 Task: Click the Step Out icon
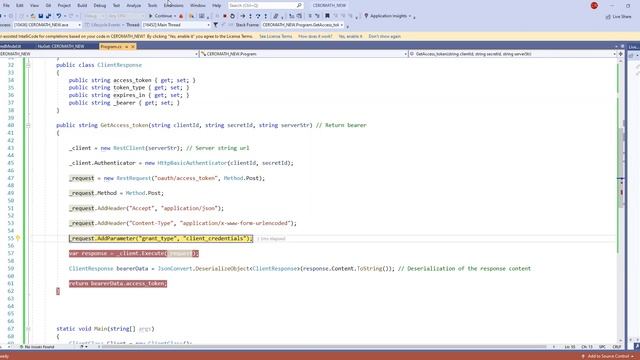pyautogui.click(x=266, y=16)
